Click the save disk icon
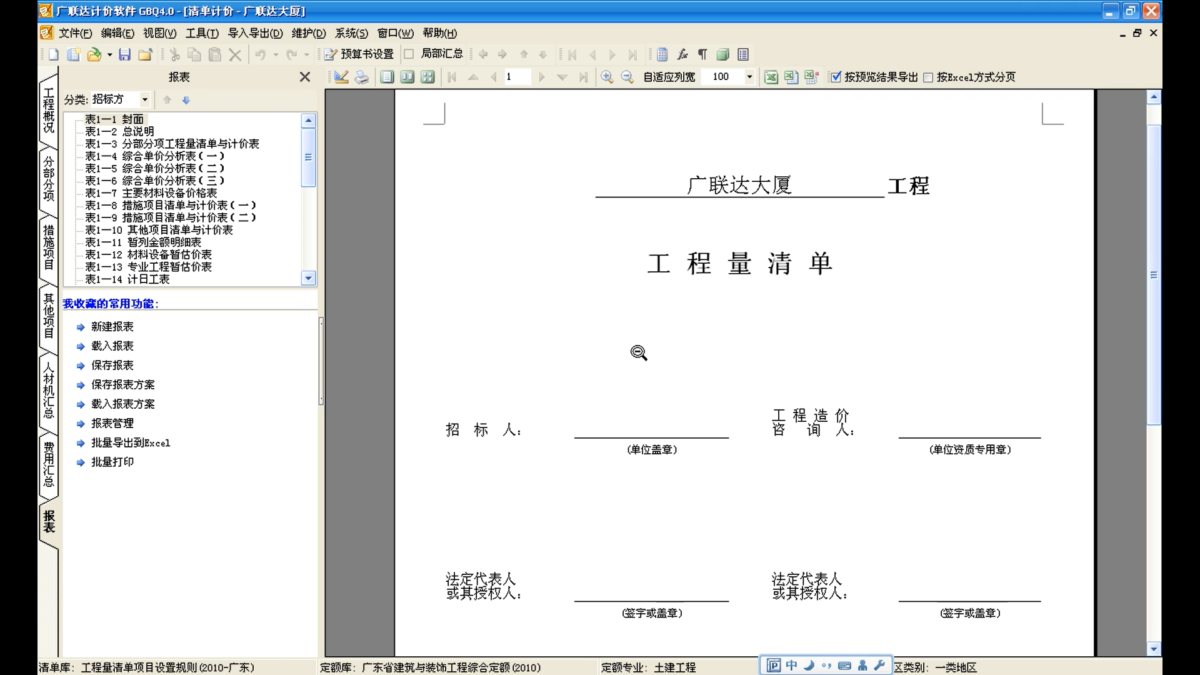The width and height of the screenshot is (1200, 675). [125, 55]
